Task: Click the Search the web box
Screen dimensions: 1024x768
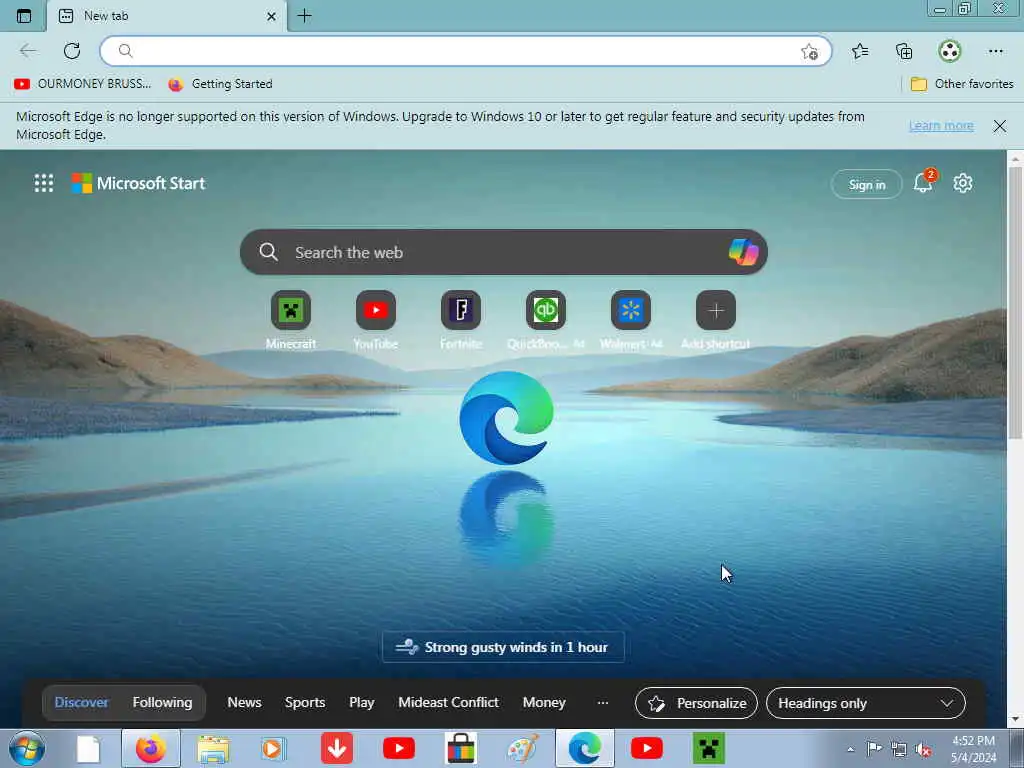Action: click(504, 252)
